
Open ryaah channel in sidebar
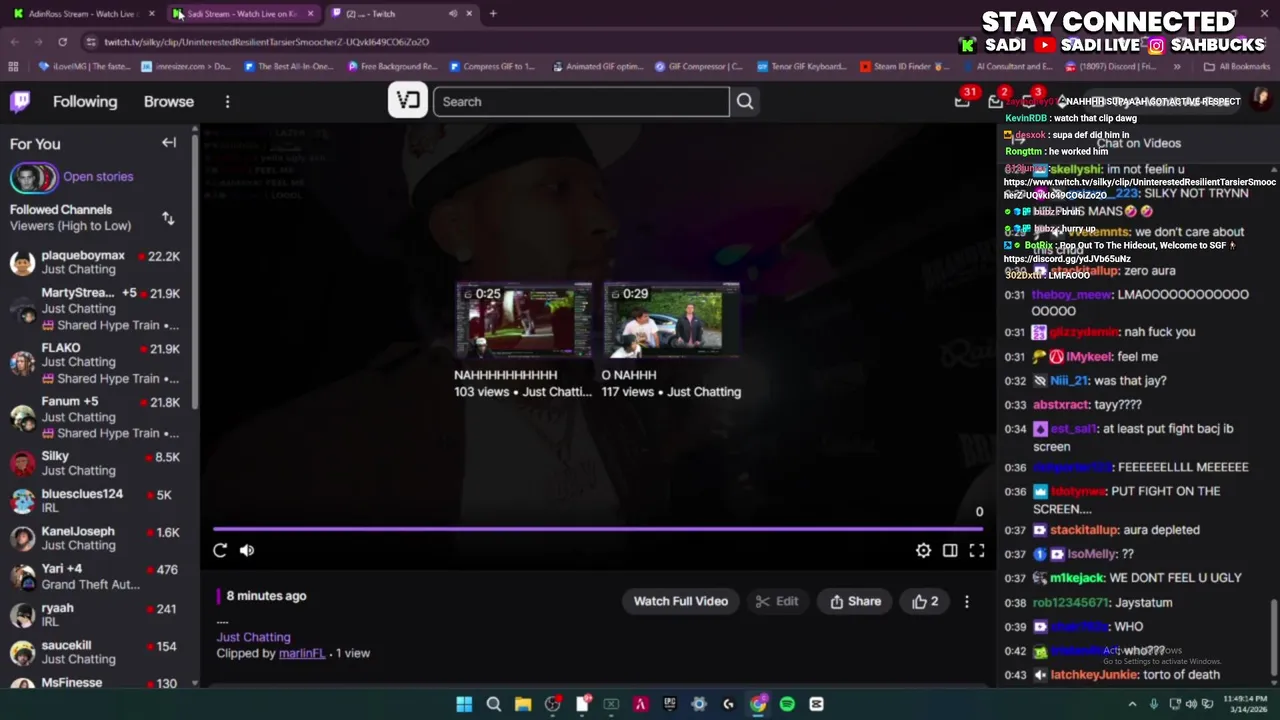[96, 614]
